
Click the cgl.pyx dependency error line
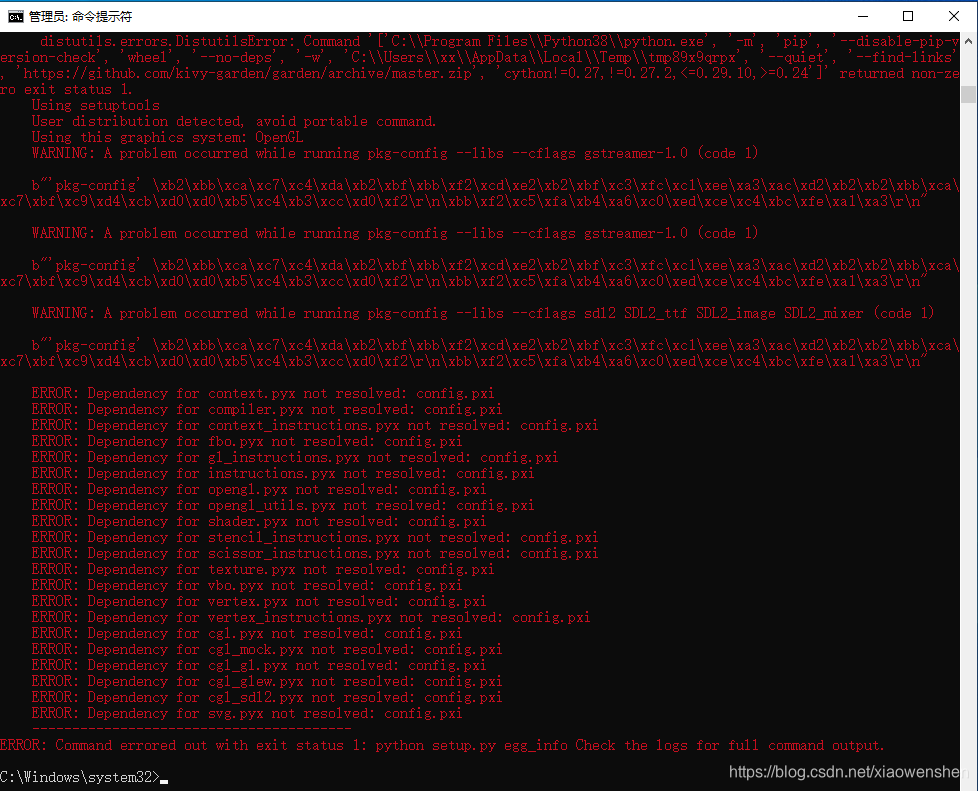pos(247,633)
